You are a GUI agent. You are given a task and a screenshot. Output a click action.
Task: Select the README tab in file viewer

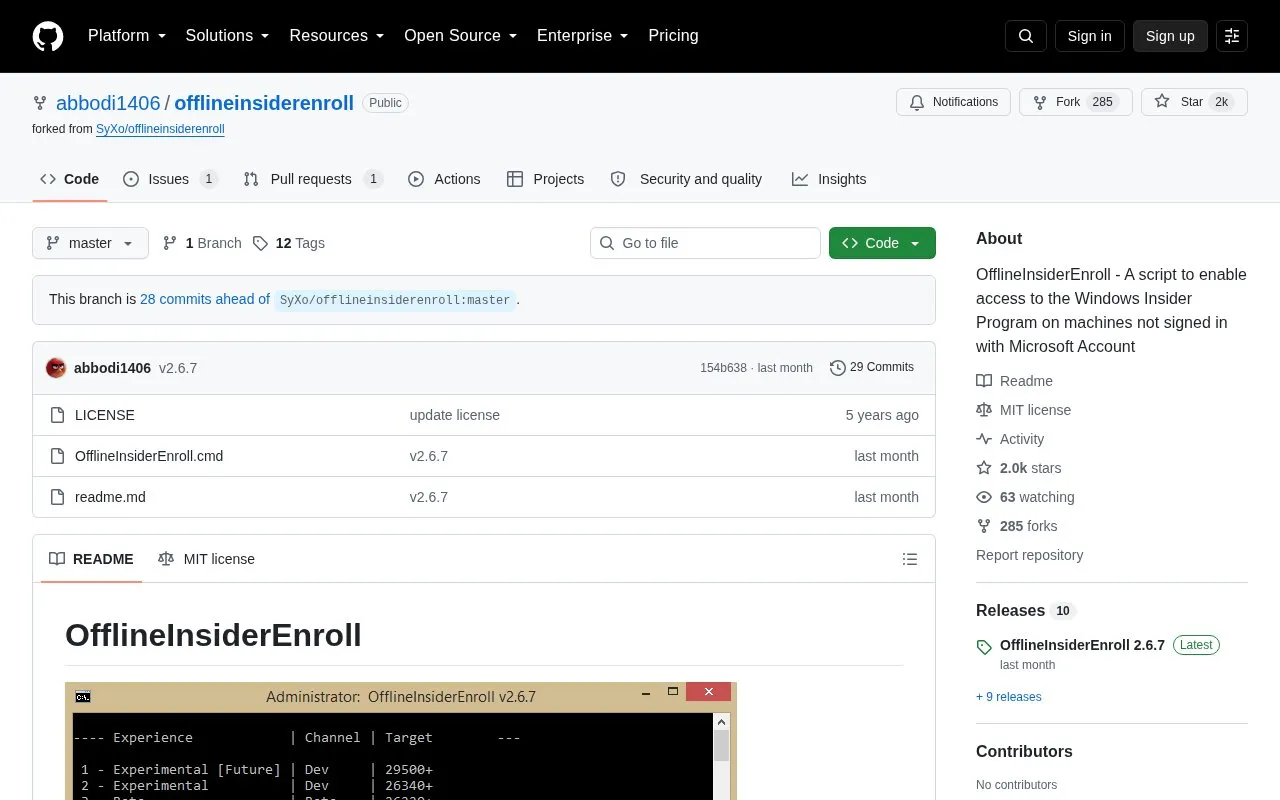[x=91, y=559]
